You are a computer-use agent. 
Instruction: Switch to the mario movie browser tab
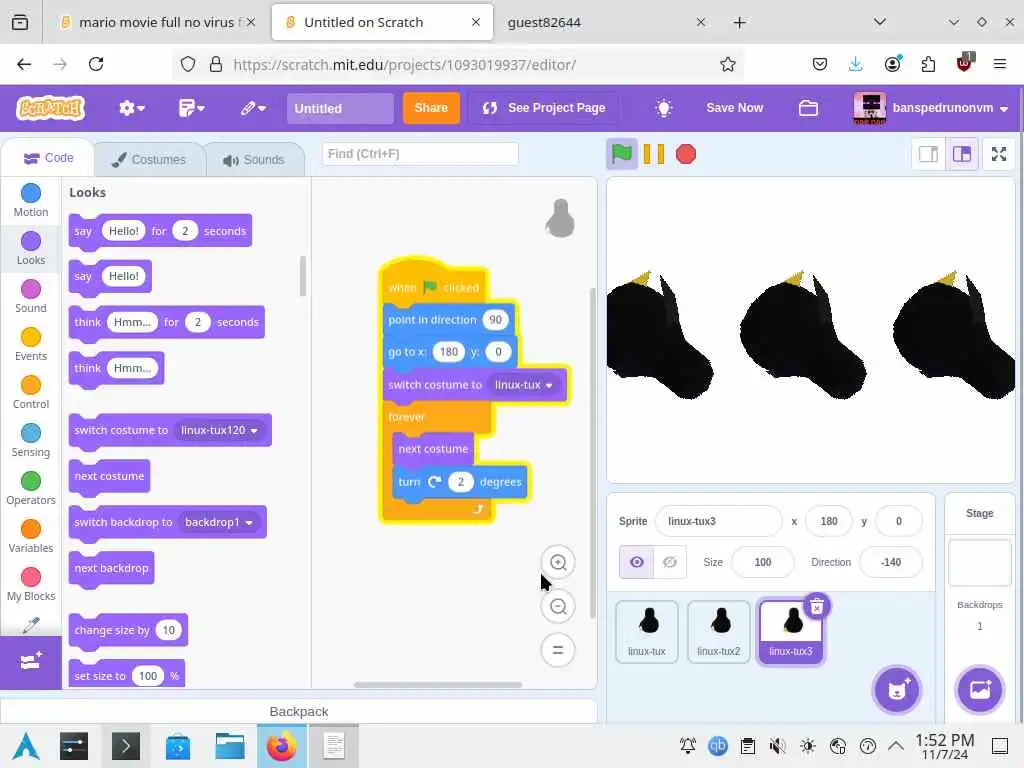(x=157, y=22)
